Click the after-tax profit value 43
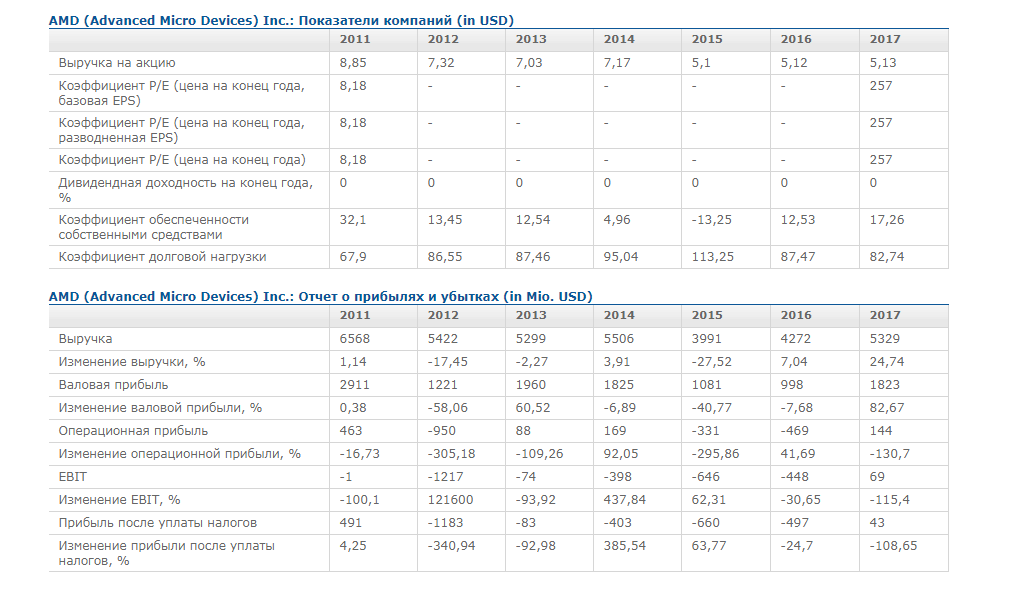Viewport: 1024px width, 590px height. (x=877, y=523)
